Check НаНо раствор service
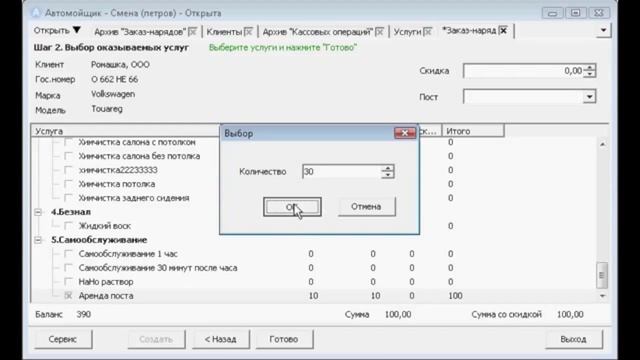 click(x=69, y=282)
